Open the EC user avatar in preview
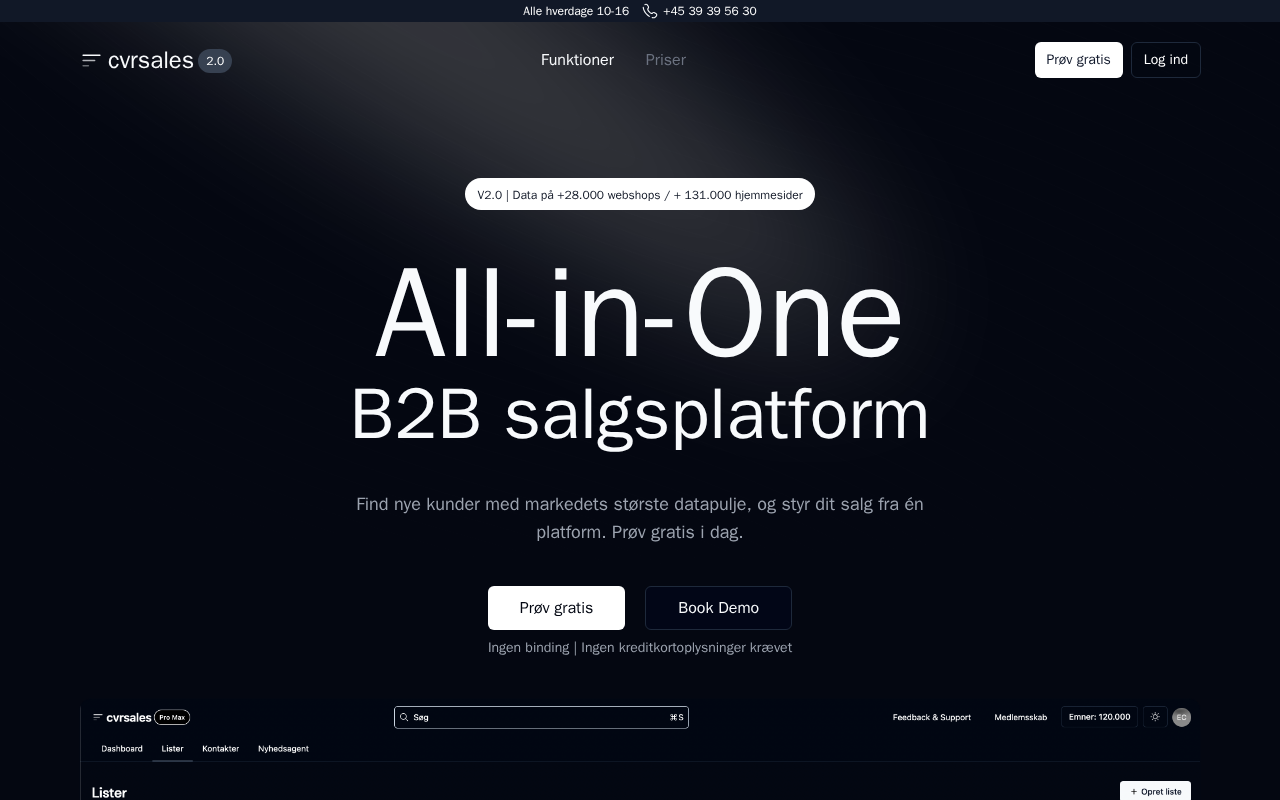 [x=1181, y=717]
